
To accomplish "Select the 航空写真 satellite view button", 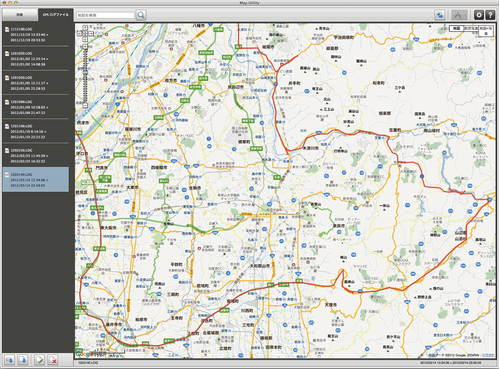I will coord(471,29).
